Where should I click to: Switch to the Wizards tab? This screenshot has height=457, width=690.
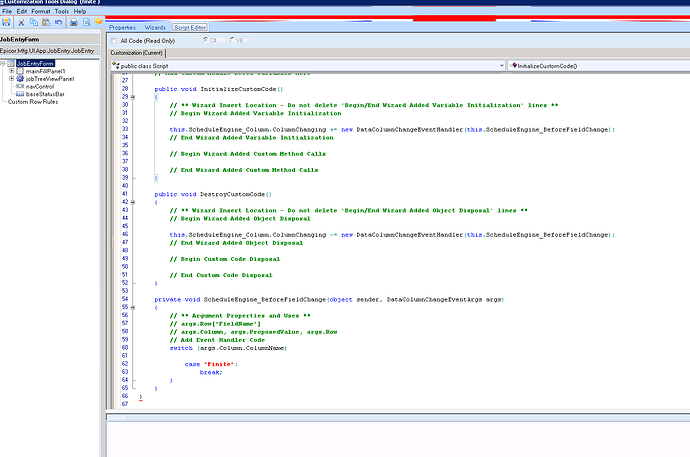[x=155, y=27]
